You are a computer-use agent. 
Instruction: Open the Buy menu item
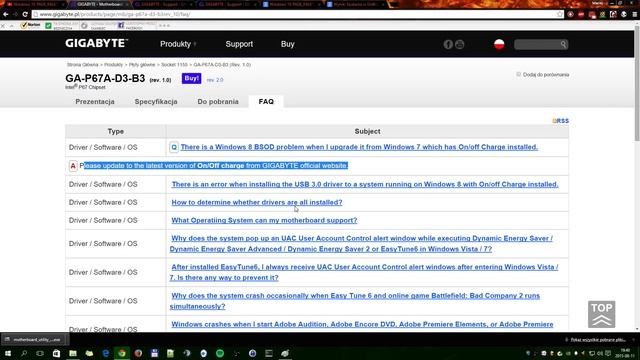(287, 44)
